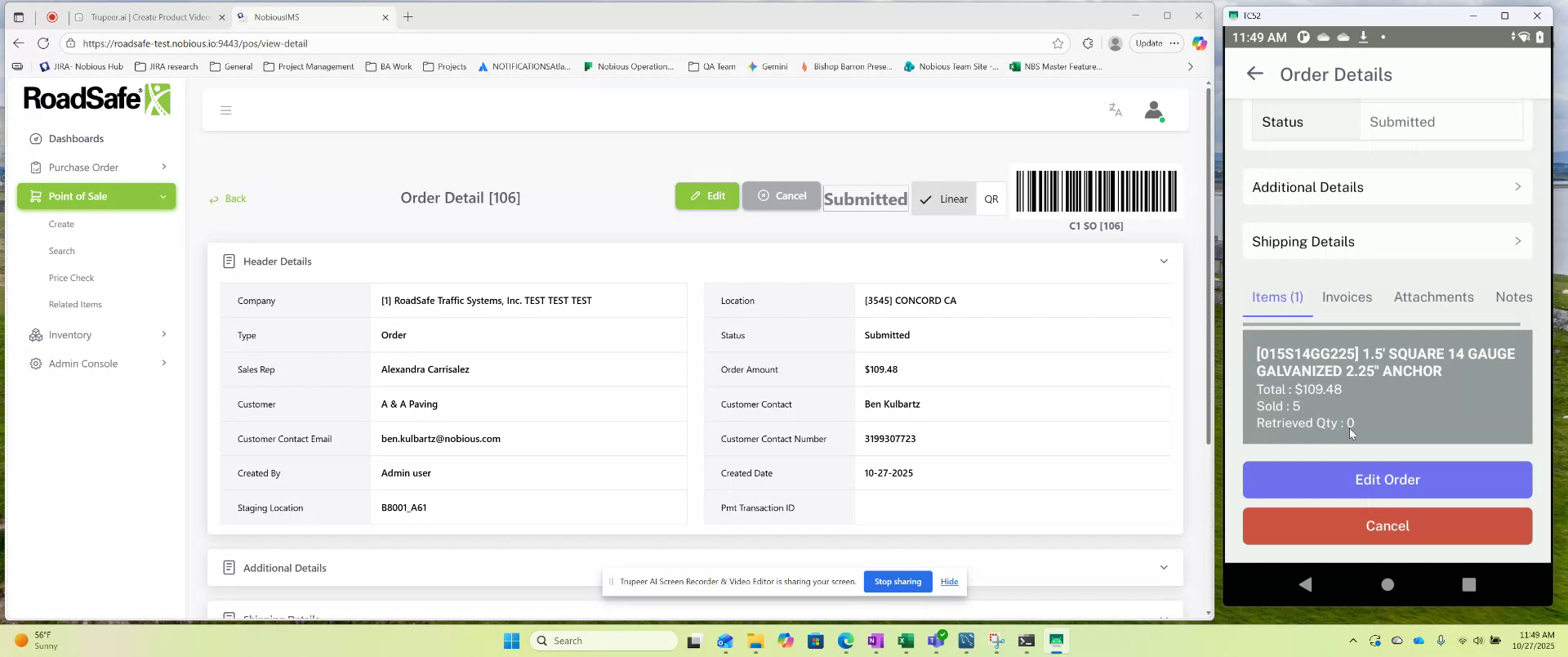Viewport: 1568px width, 657px height.
Task: Switch to the Invoices tab in mobile app
Action: click(x=1347, y=297)
